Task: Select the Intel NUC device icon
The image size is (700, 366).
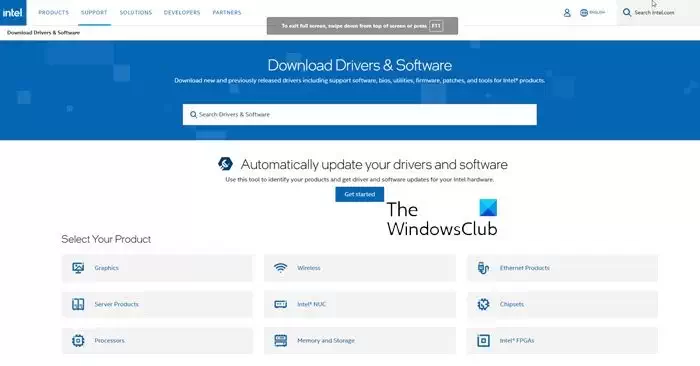Action: (x=280, y=304)
